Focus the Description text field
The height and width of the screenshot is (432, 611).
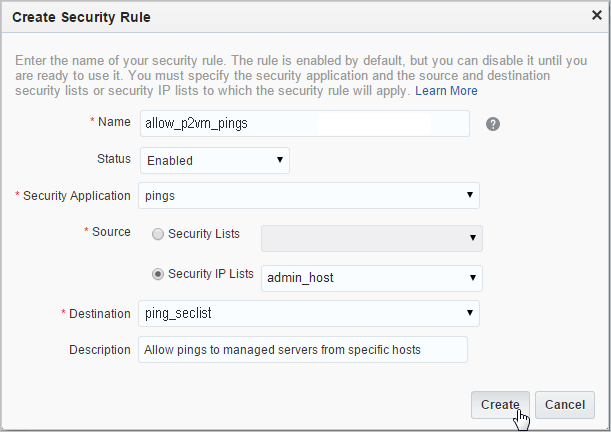(x=303, y=350)
